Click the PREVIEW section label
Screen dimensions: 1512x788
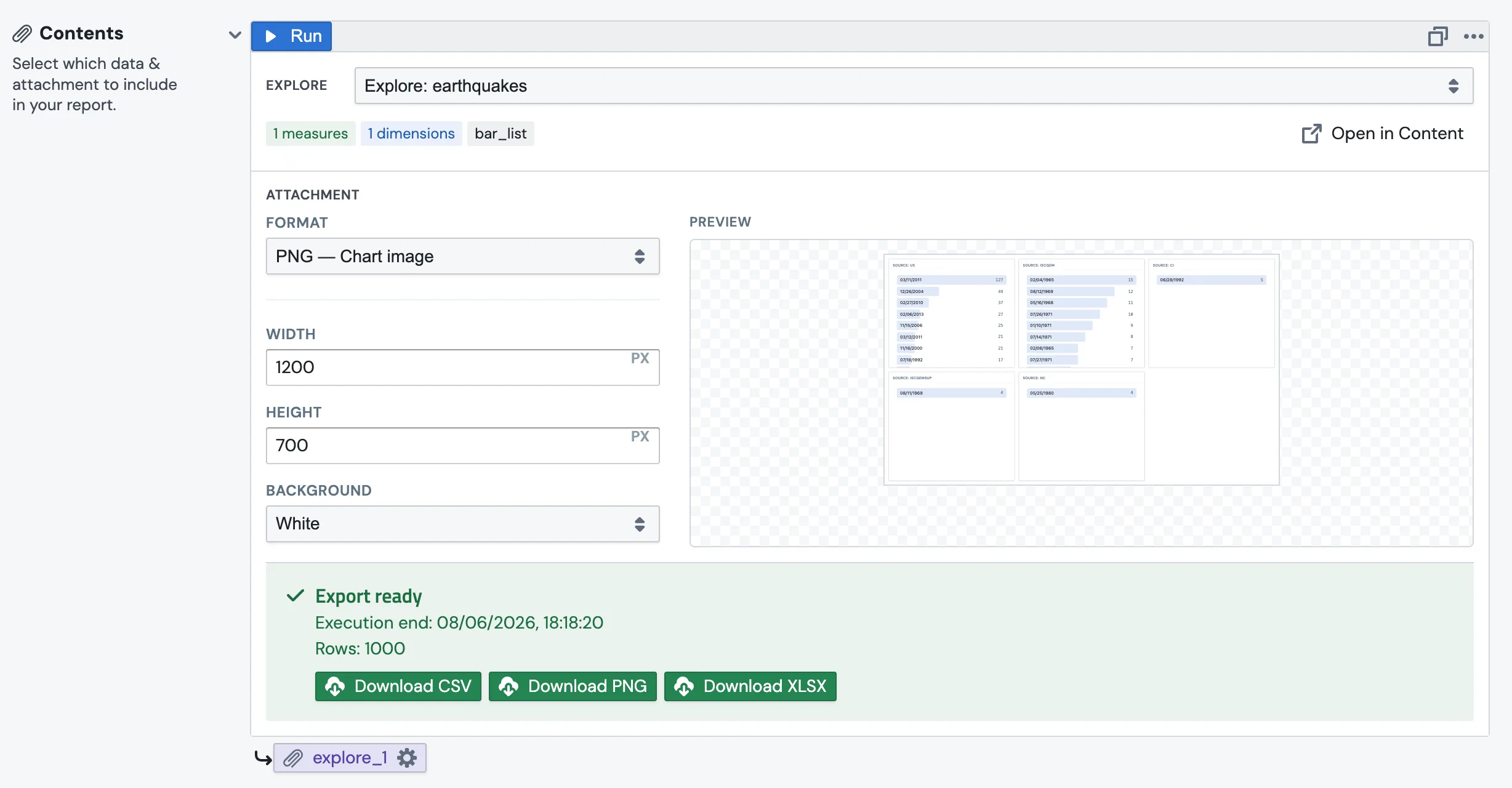(720, 222)
